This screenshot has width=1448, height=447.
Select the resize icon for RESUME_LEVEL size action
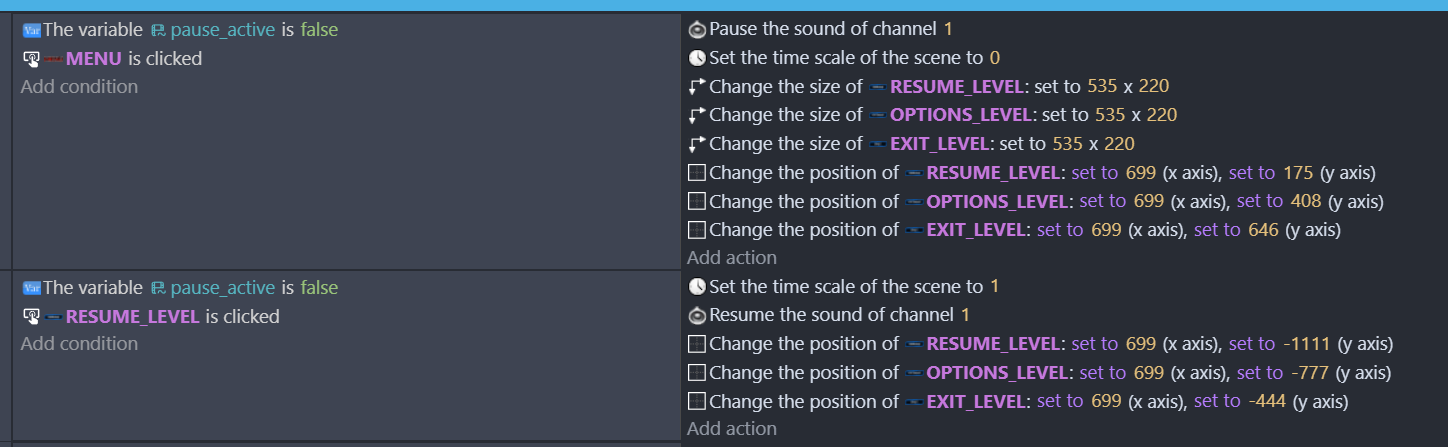[x=698, y=86]
